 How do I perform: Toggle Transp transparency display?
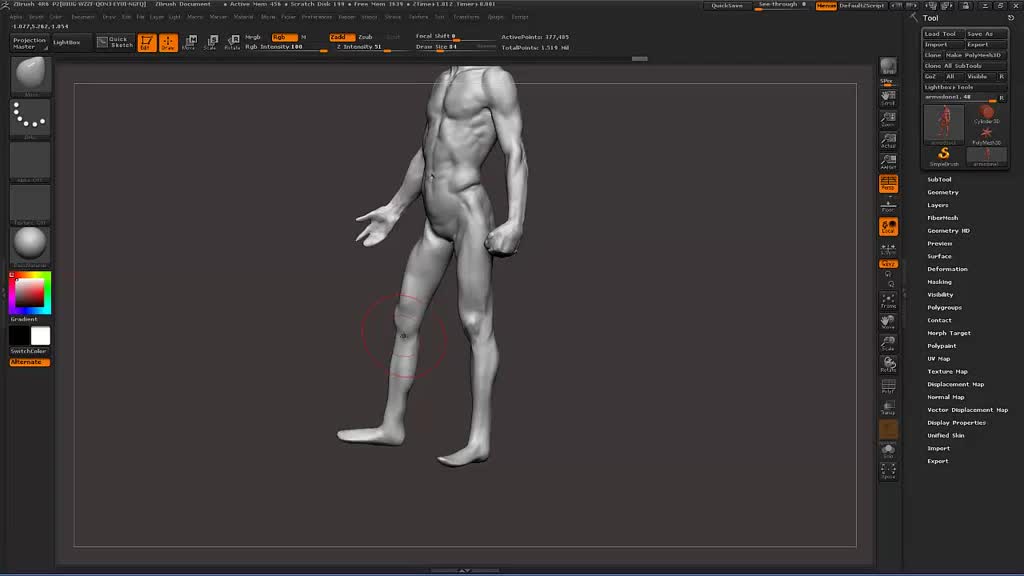[888, 408]
